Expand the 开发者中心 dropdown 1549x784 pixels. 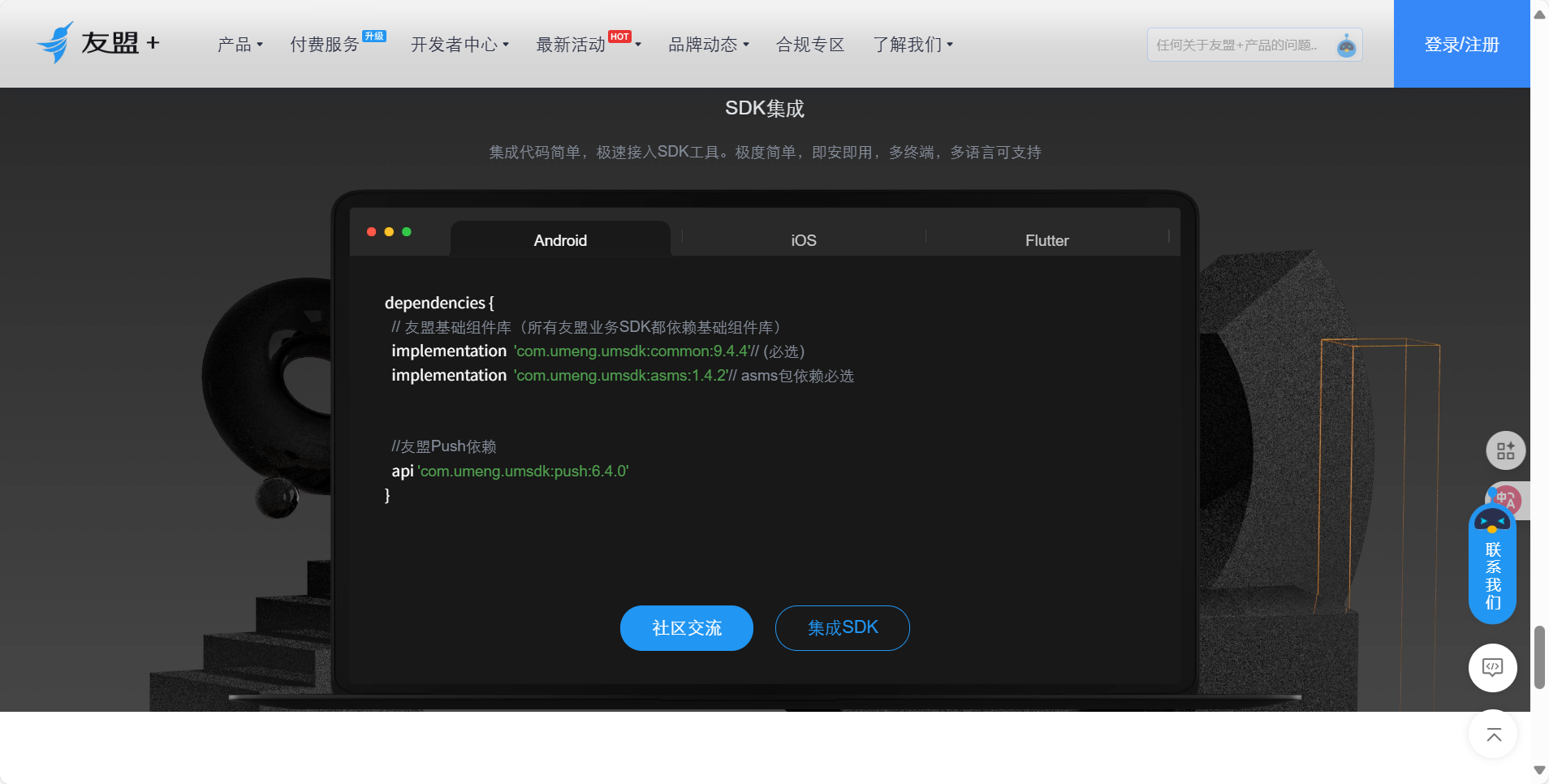(460, 45)
